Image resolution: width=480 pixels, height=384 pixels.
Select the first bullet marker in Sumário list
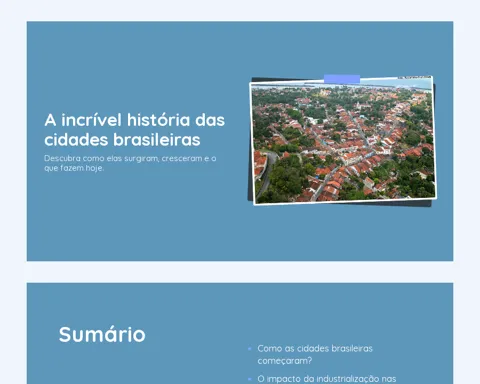[x=250, y=349]
